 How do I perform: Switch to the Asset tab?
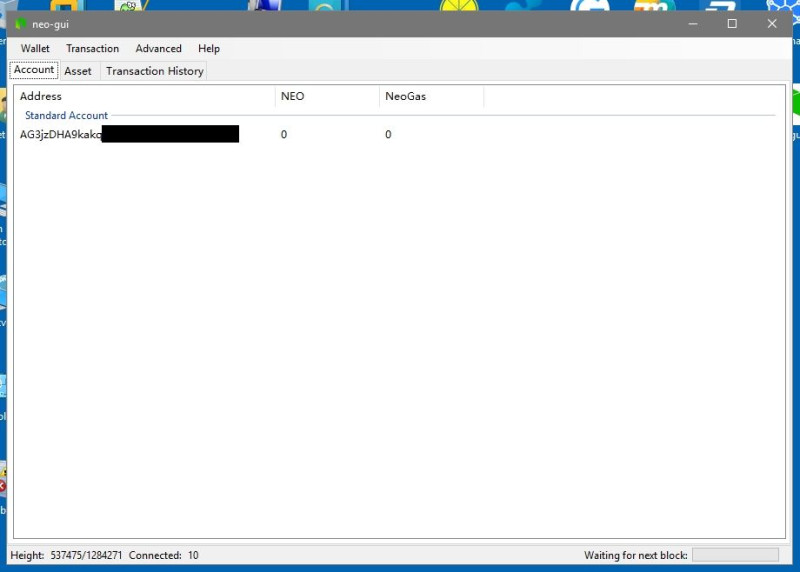[x=78, y=71]
